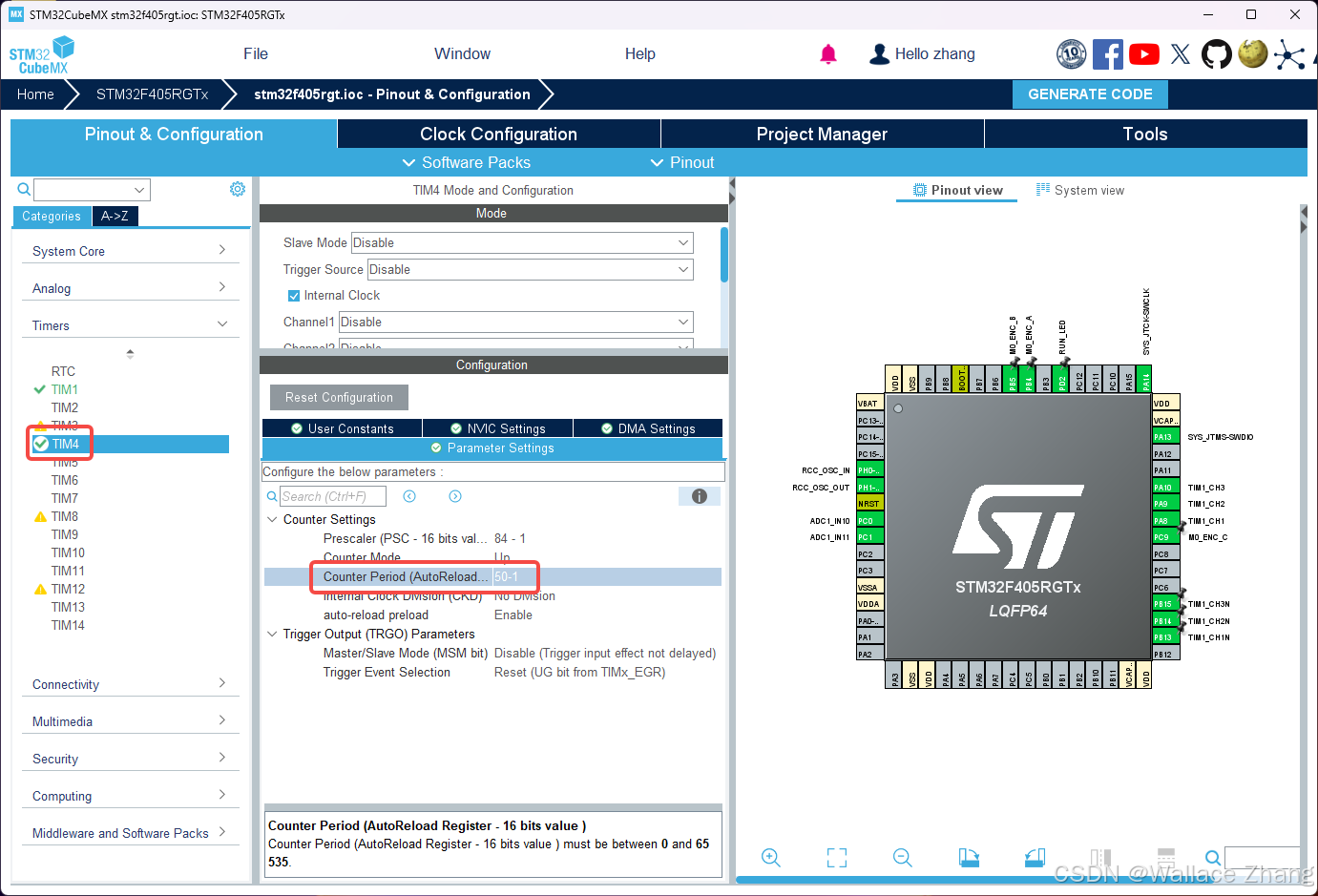Go to previous parameter search result
Viewport: 1318px width, 896px height.
tap(409, 496)
